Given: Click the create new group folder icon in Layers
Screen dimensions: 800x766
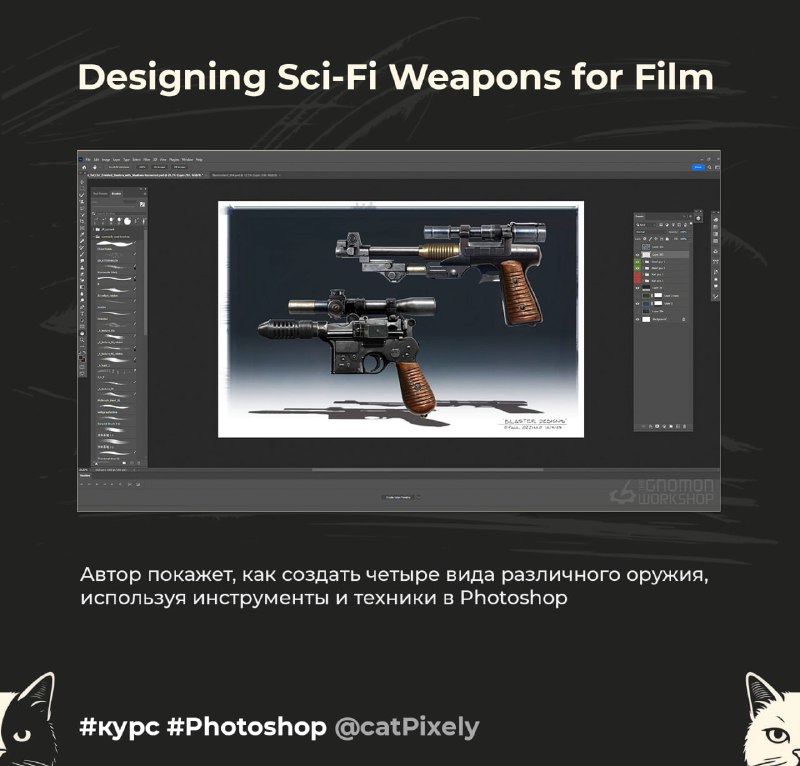Looking at the screenshot, I should click(x=671, y=426).
